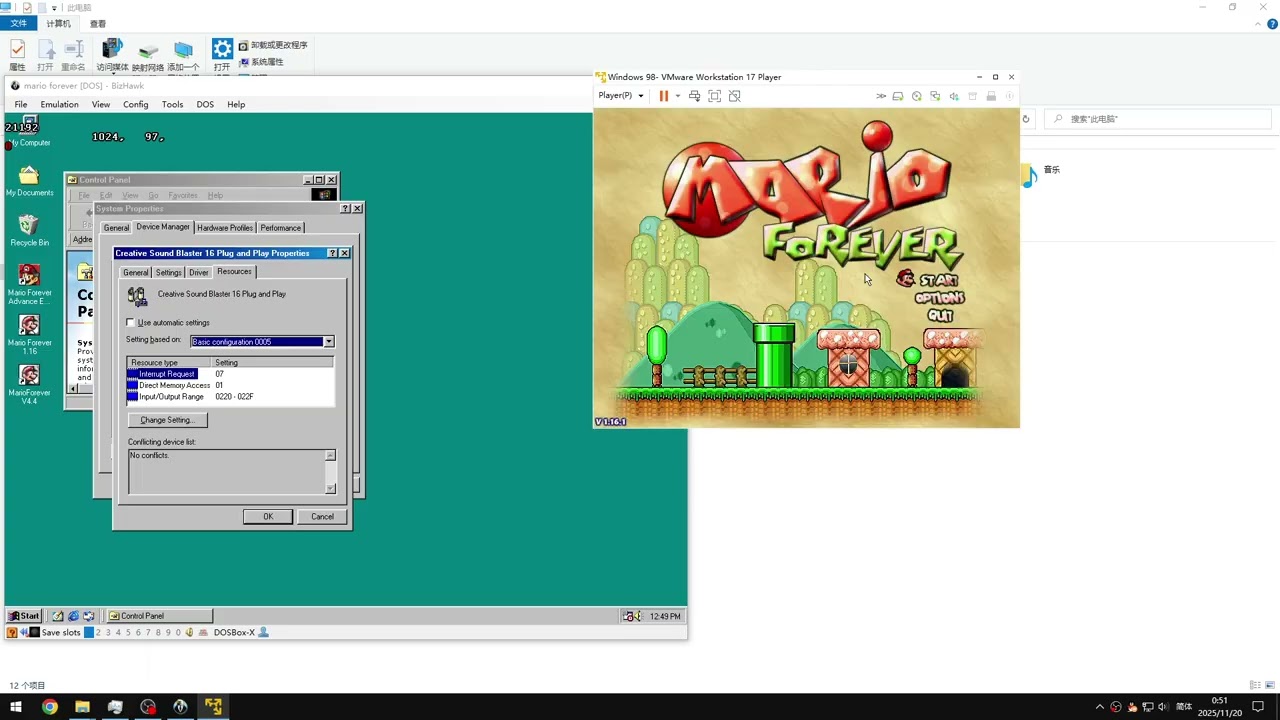The image size is (1280, 720).
Task: Switch to the Driver tab
Action: click(199, 272)
